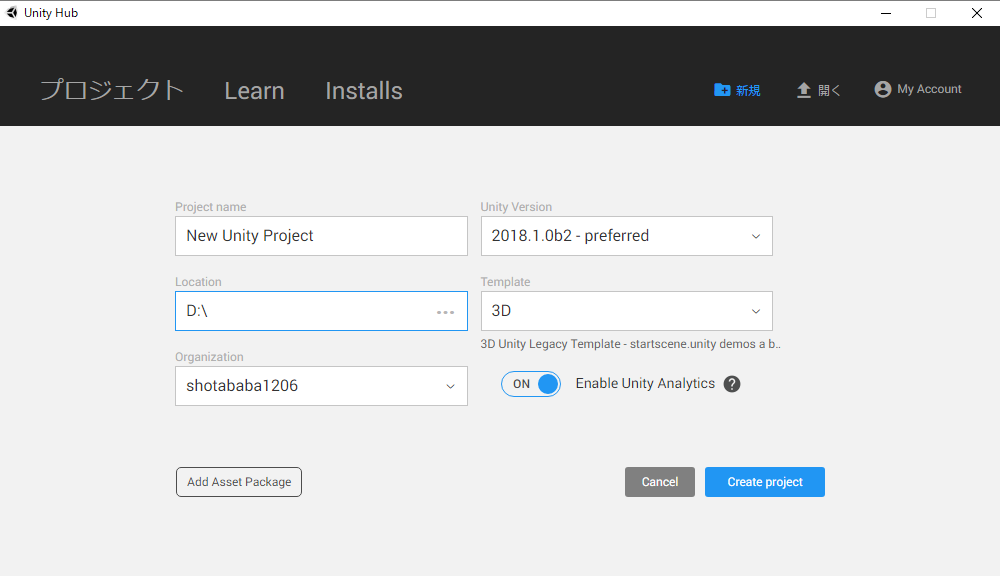Image resolution: width=1000 pixels, height=576 pixels.
Task: Click the Enable Unity Analytics label
Action: point(645,383)
